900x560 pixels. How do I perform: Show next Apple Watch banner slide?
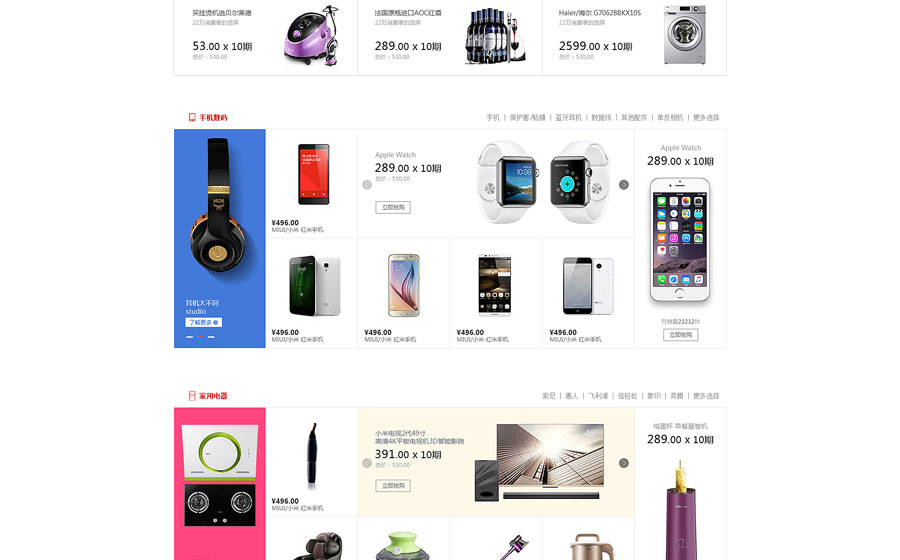[624, 185]
